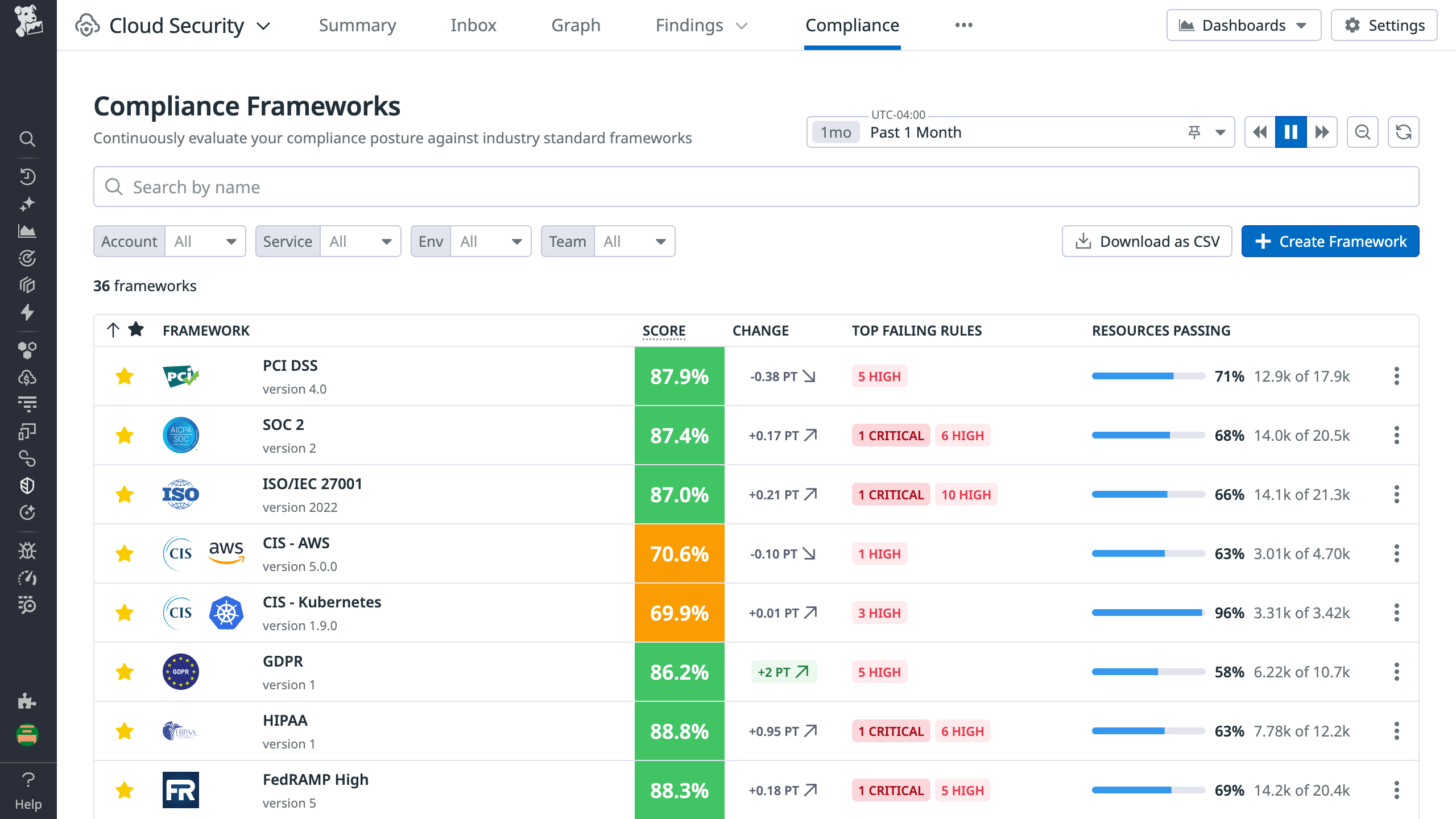Toggle the favorite star on GDPR row
Image resolution: width=1456 pixels, height=819 pixels.
[124, 672]
